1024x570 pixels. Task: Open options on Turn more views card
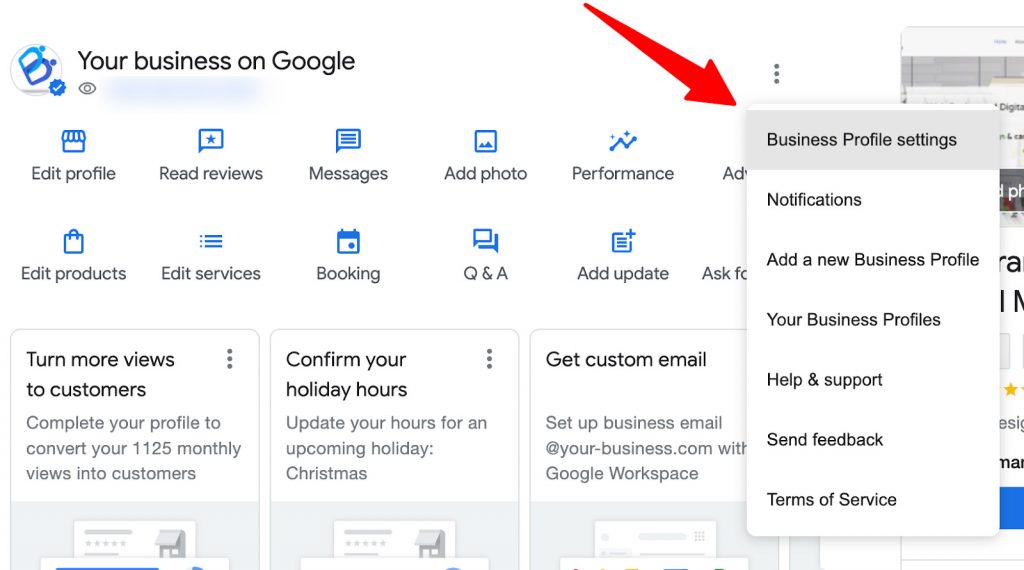[229, 358]
